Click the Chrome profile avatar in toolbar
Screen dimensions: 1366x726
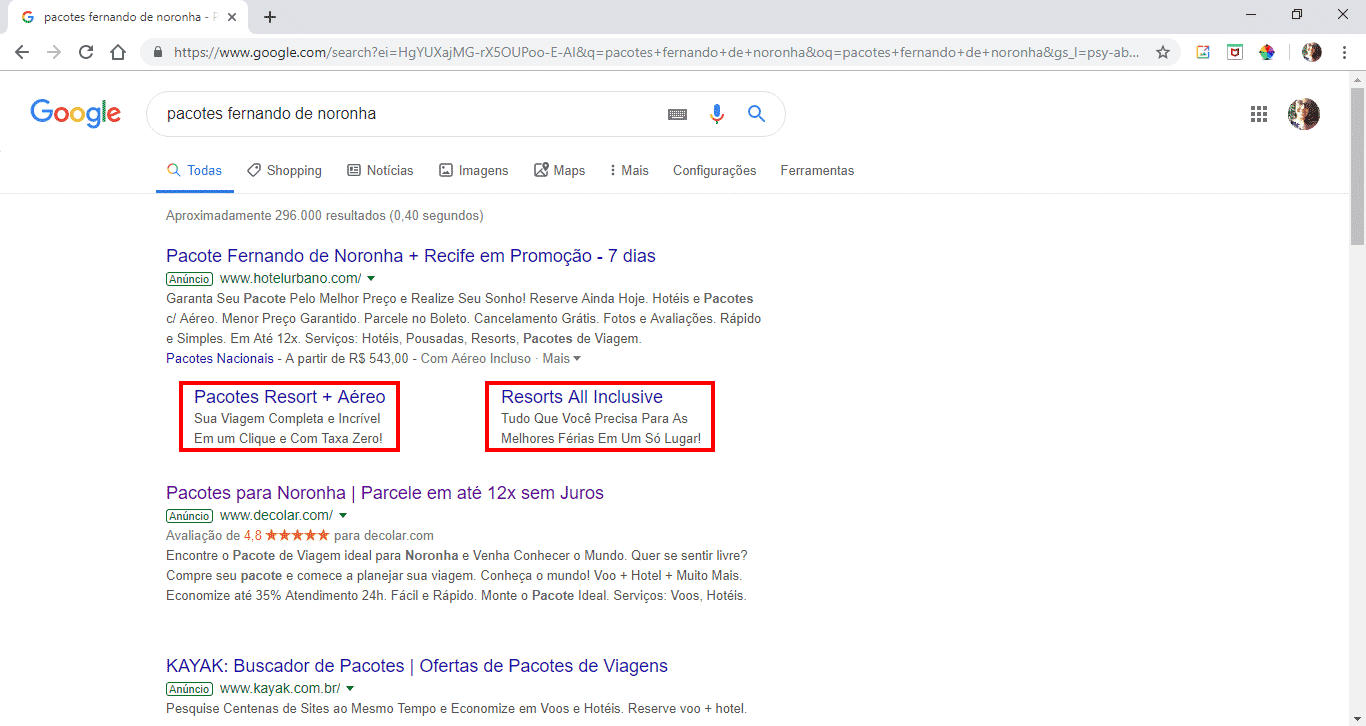tap(1312, 52)
